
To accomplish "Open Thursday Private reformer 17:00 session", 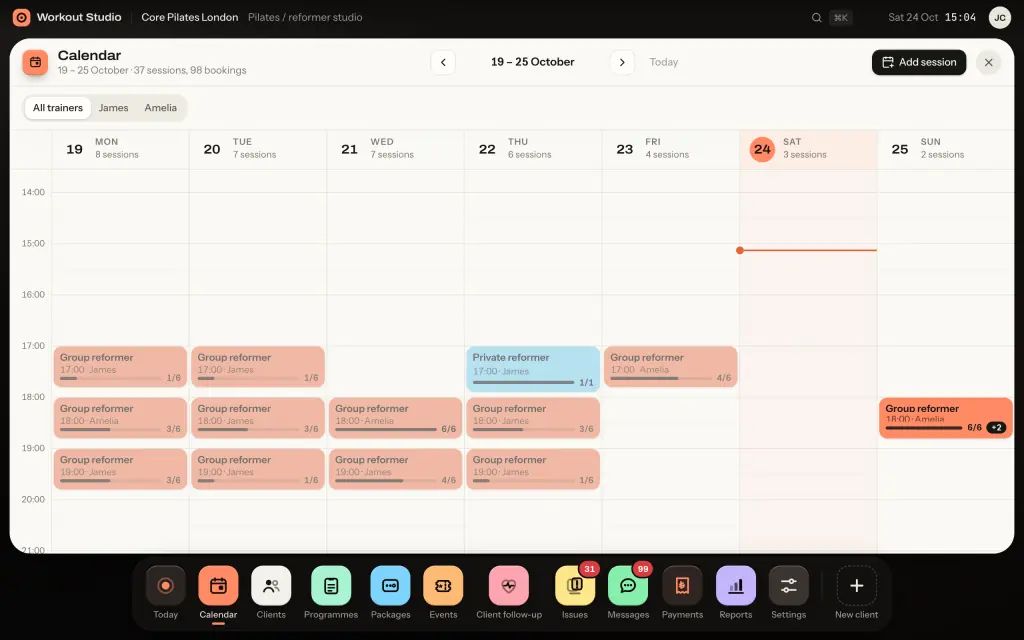I will (533, 369).
